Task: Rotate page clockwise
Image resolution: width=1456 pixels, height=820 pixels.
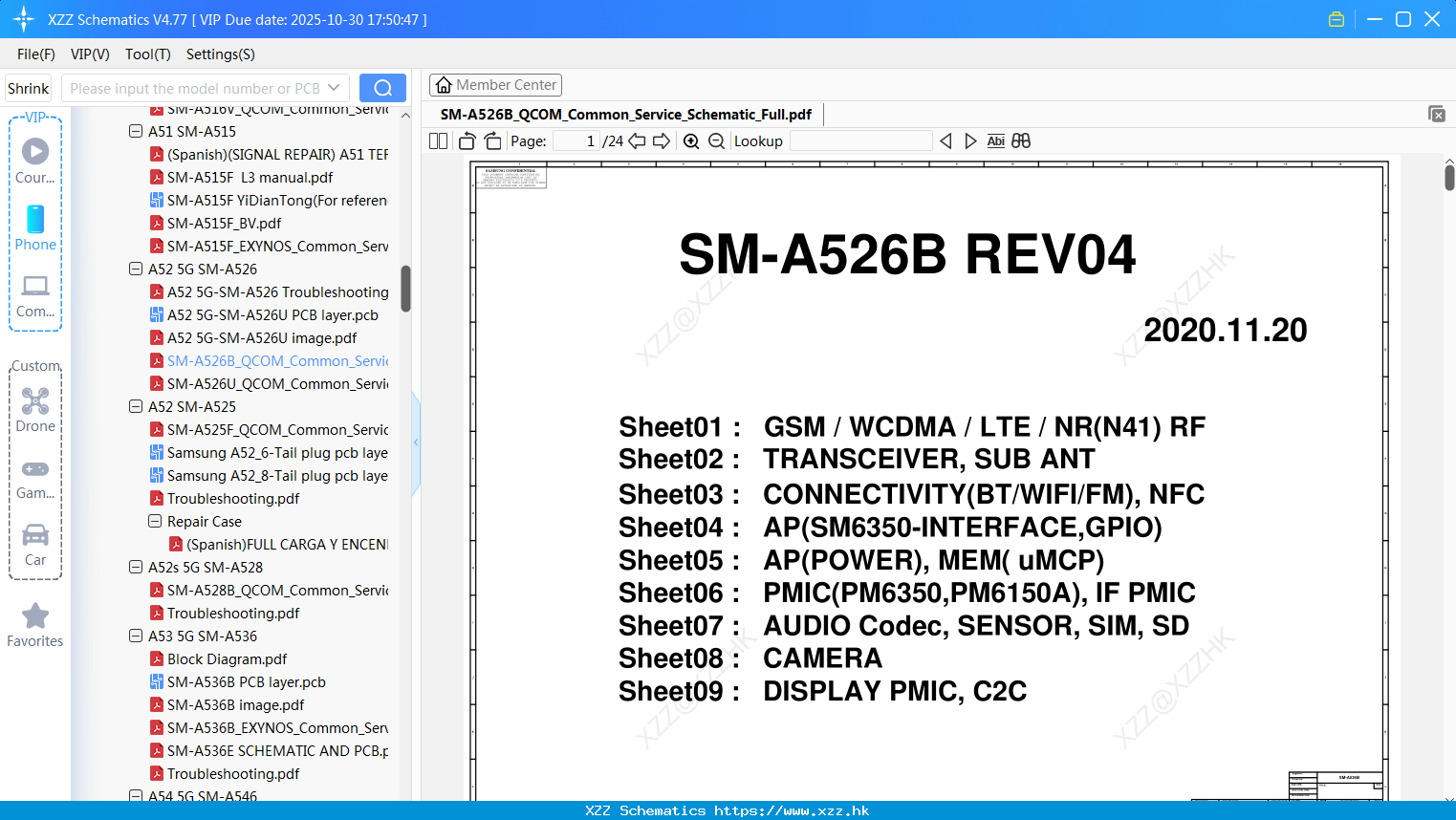Action: [x=492, y=141]
